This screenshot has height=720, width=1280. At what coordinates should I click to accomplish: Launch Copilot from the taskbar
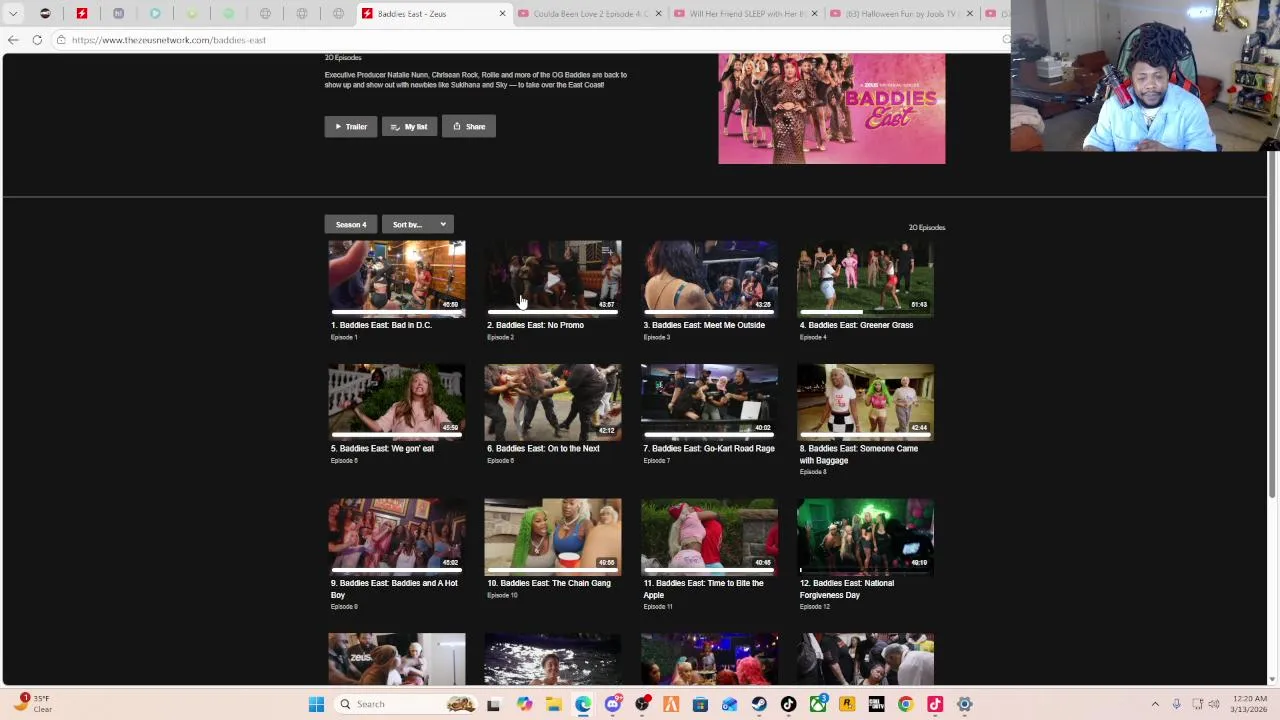tap(524, 704)
